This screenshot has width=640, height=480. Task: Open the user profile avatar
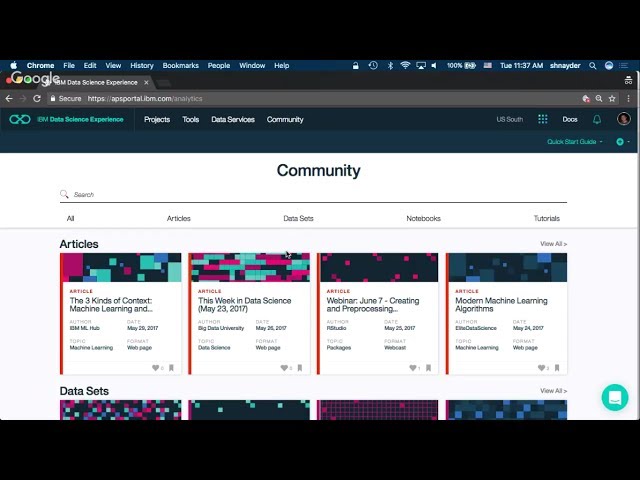coord(623,119)
